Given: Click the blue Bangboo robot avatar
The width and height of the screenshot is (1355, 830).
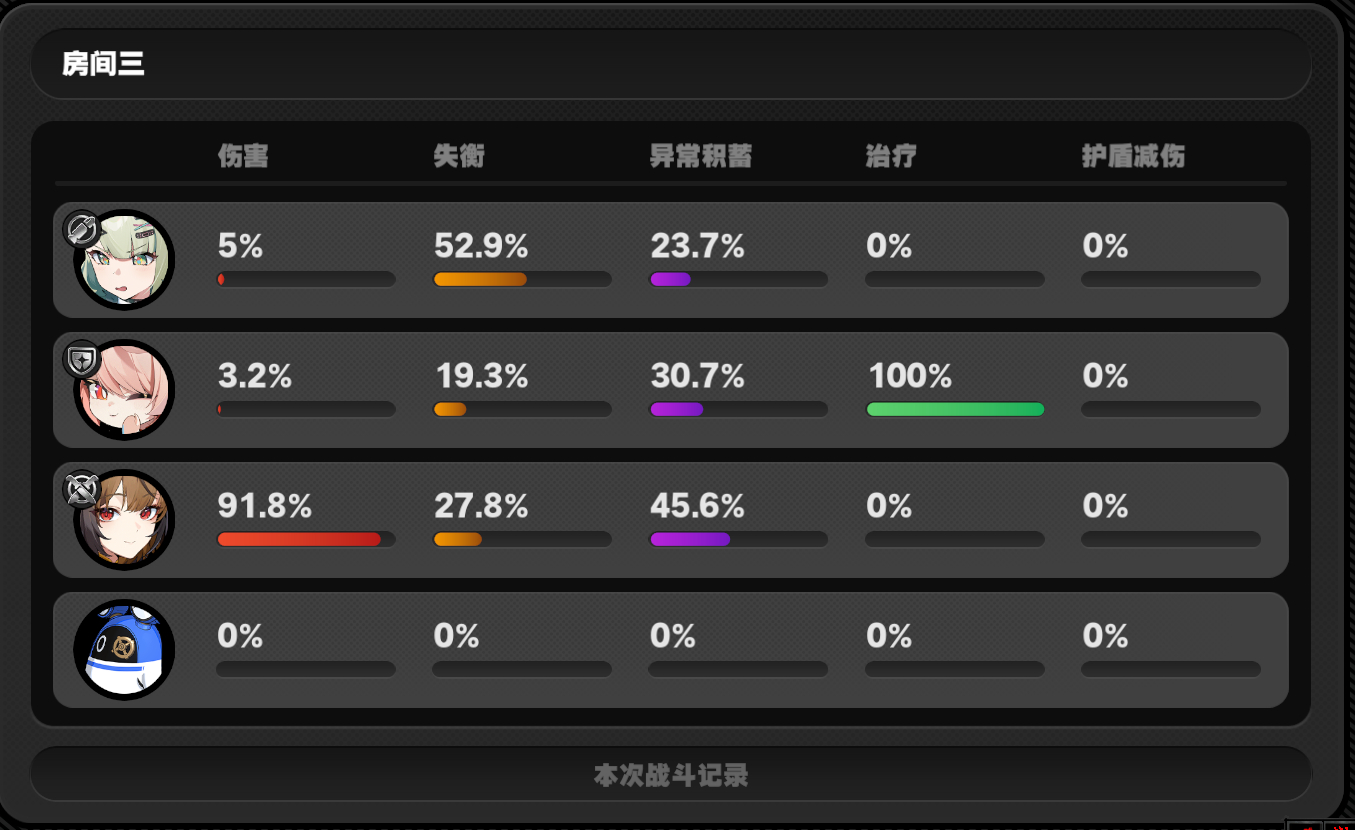Looking at the screenshot, I should pyautogui.click(x=124, y=650).
